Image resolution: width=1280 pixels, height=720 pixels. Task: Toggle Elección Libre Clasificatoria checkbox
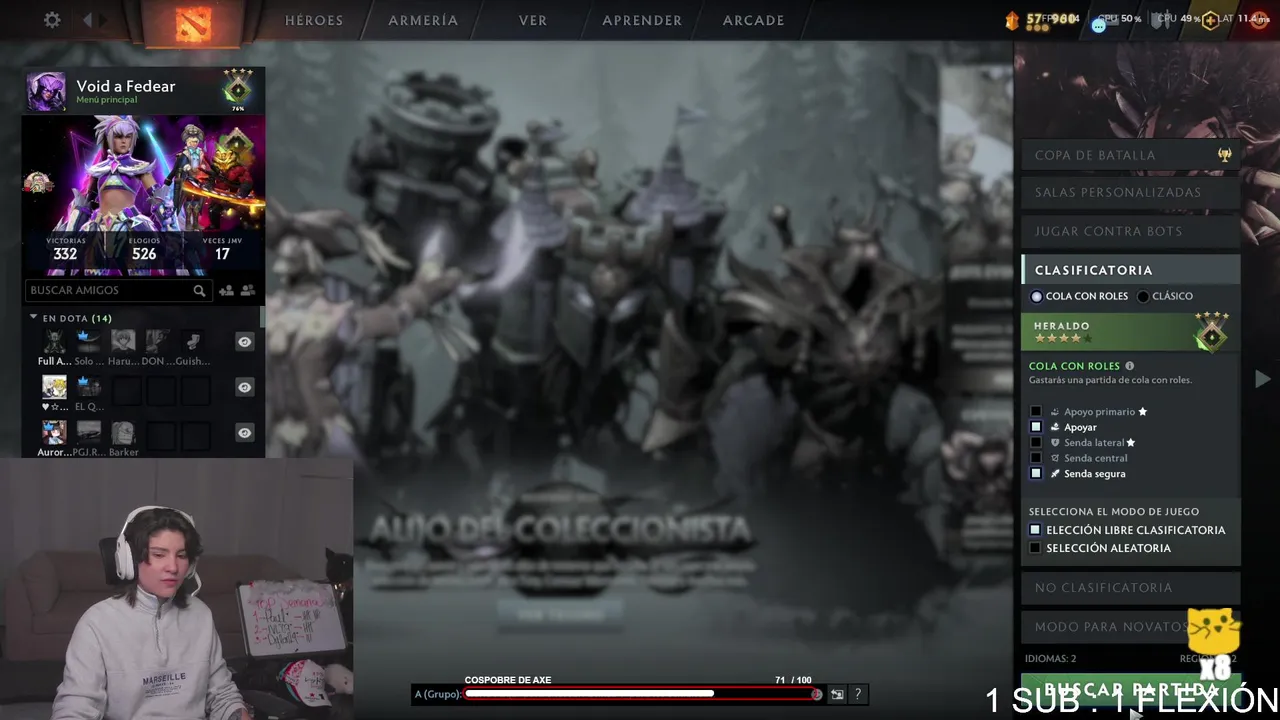(1036, 530)
